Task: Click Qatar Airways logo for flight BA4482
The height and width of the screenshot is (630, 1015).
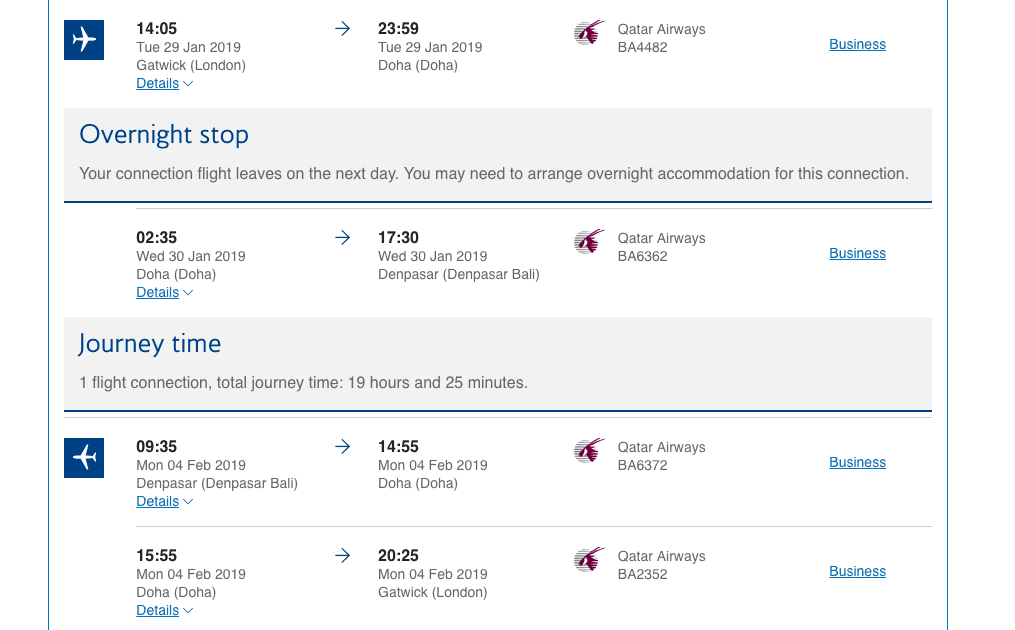Action: point(589,32)
